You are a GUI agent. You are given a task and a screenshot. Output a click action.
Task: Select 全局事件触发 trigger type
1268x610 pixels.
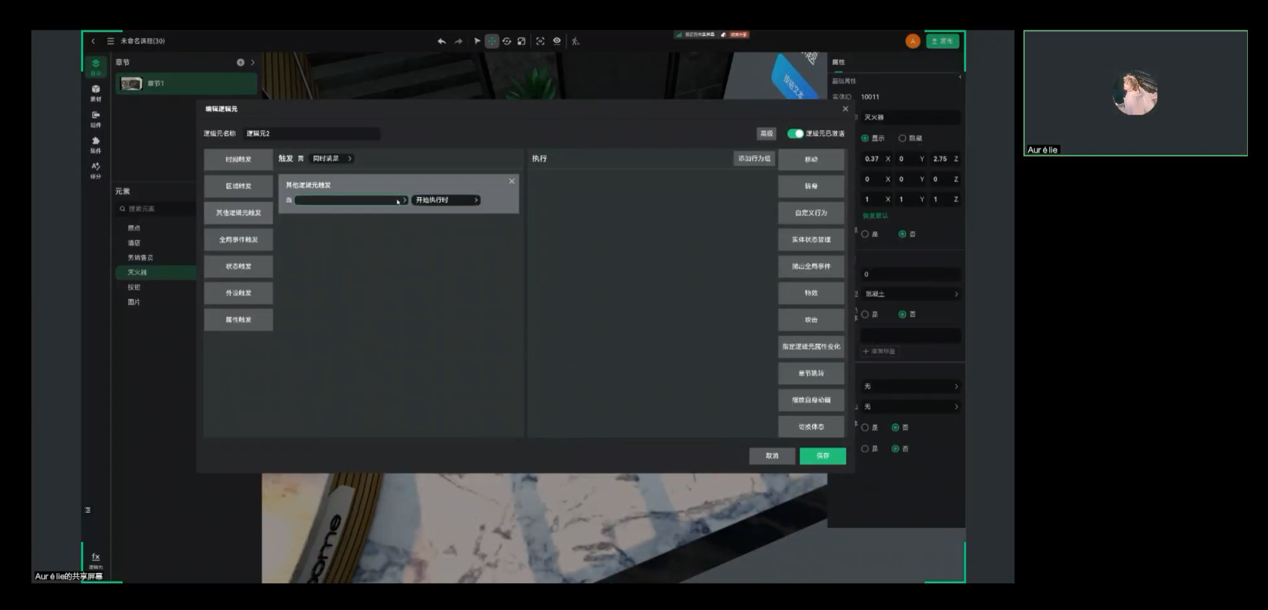click(x=238, y=240)
